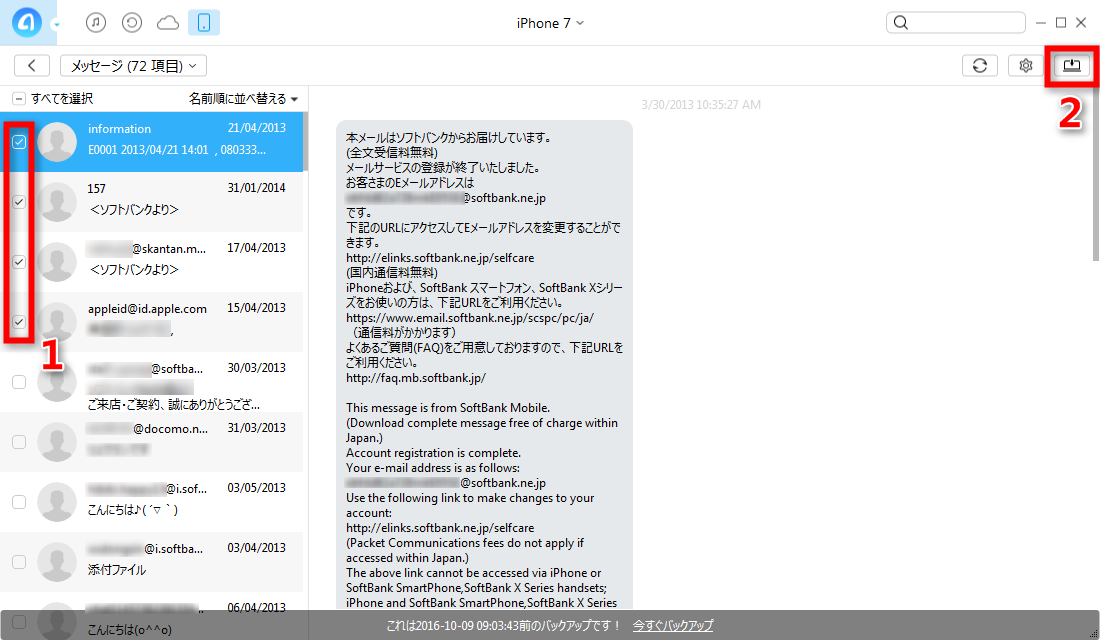Click the message timestamp 3/30/2013 10:35:27 AM
Screen dimensions: 1100x640
701,105
